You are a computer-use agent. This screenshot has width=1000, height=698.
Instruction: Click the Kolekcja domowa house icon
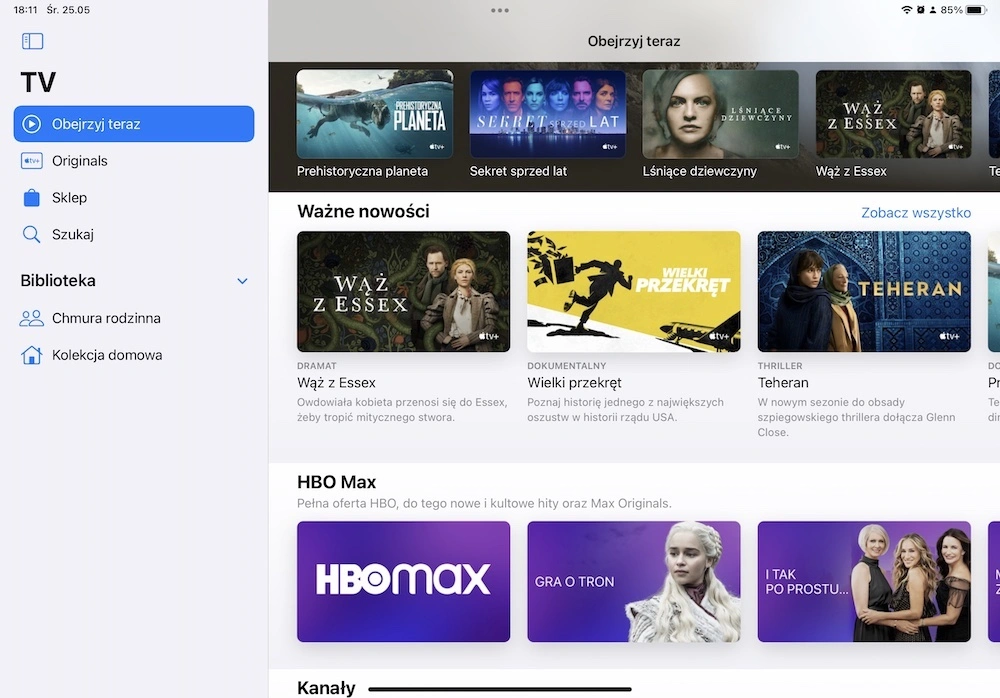point(31,355)
